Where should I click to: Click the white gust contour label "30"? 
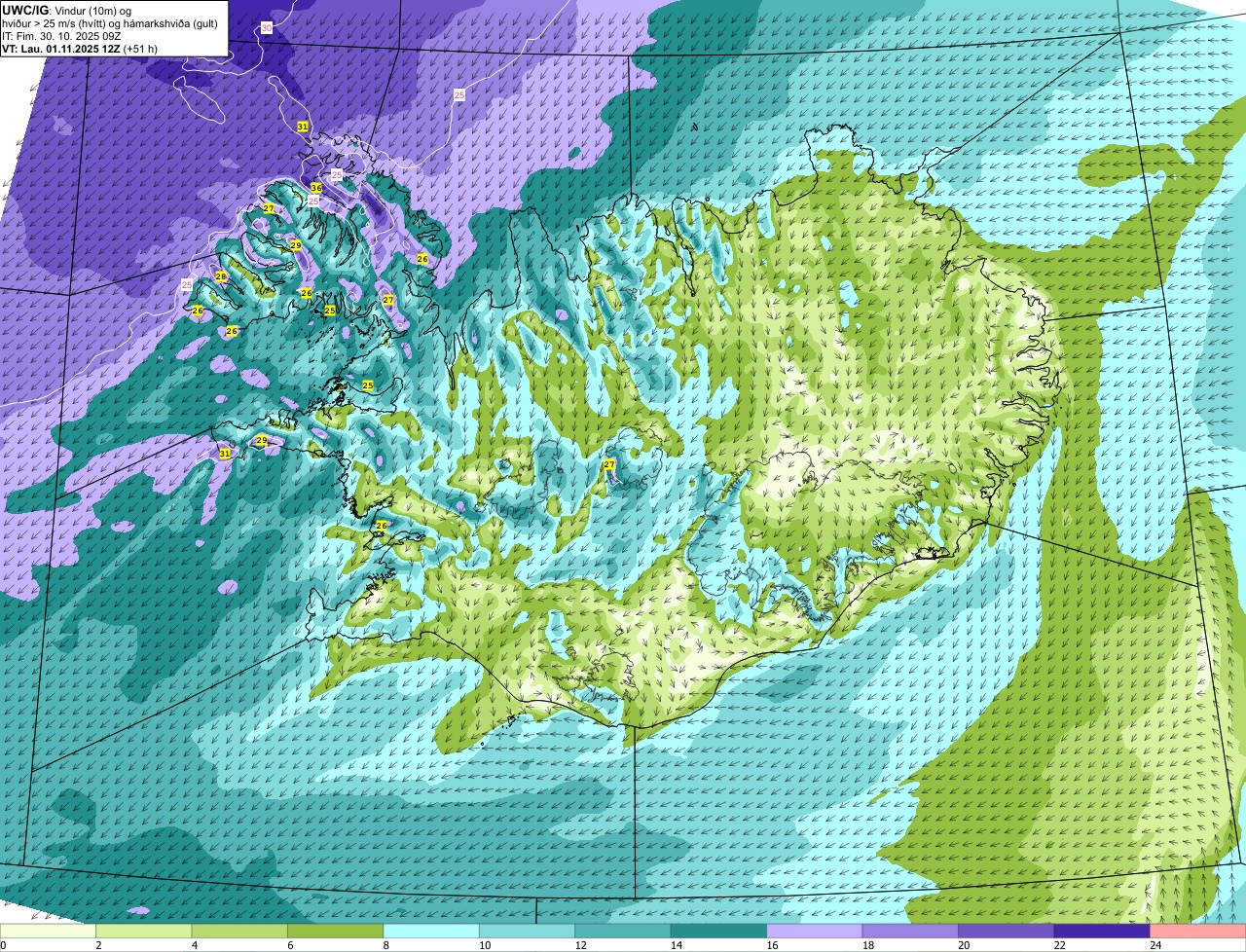pyautogui.click(x=267, y=28)
